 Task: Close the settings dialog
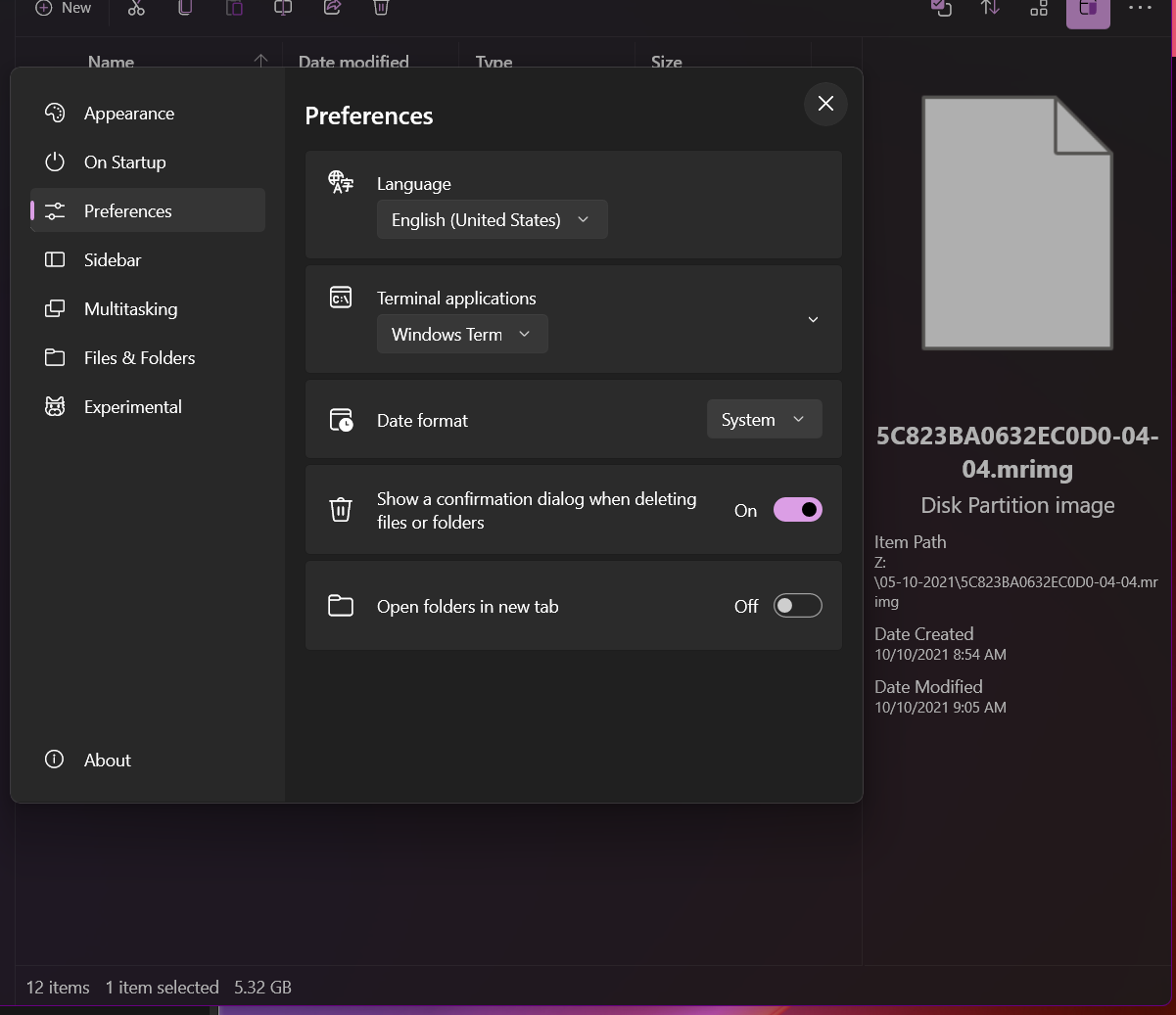pyautogui.click(x=825, y=104)
